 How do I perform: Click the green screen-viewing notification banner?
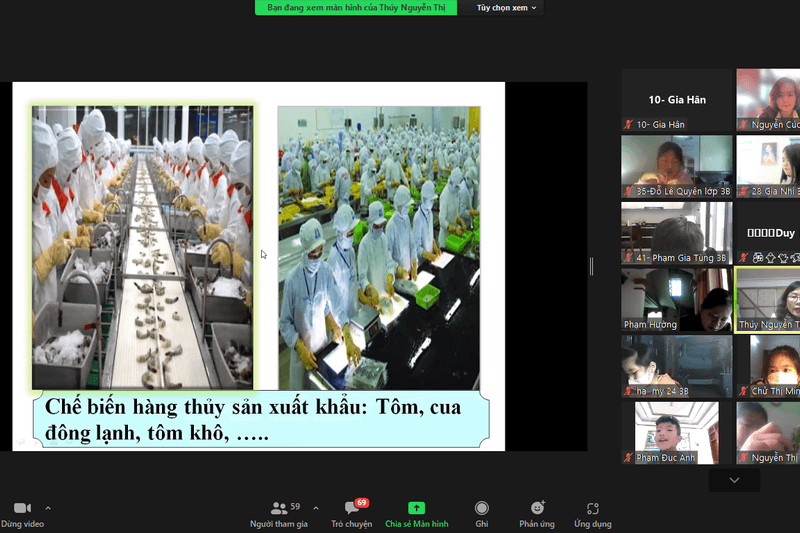click(356, 8)
